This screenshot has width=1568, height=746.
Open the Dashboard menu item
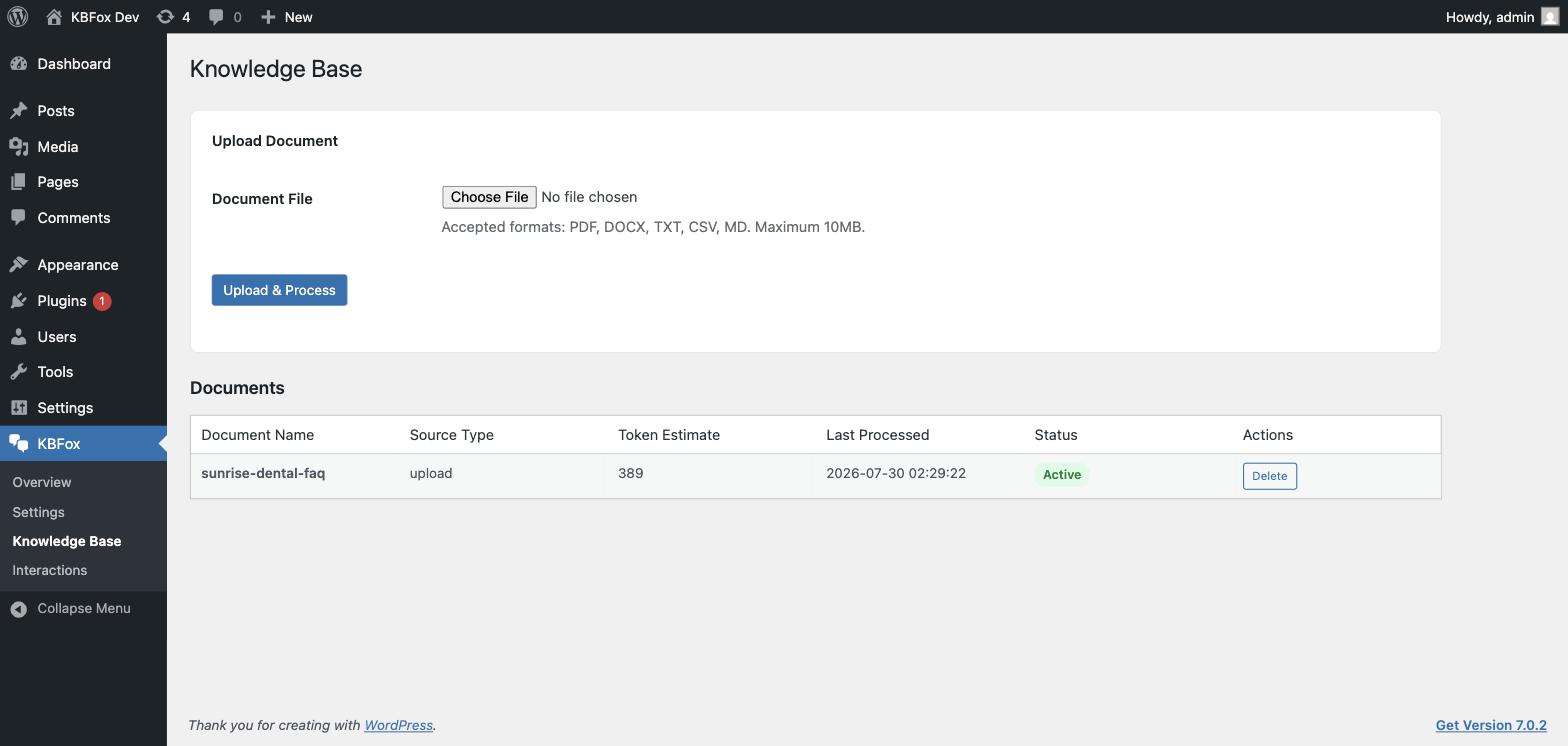(83, 64)
